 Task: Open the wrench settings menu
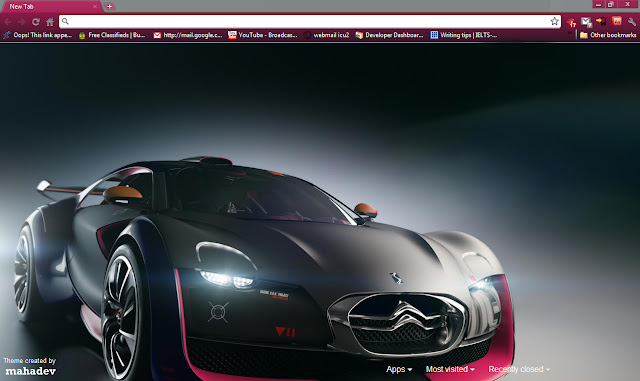point(631,22)
